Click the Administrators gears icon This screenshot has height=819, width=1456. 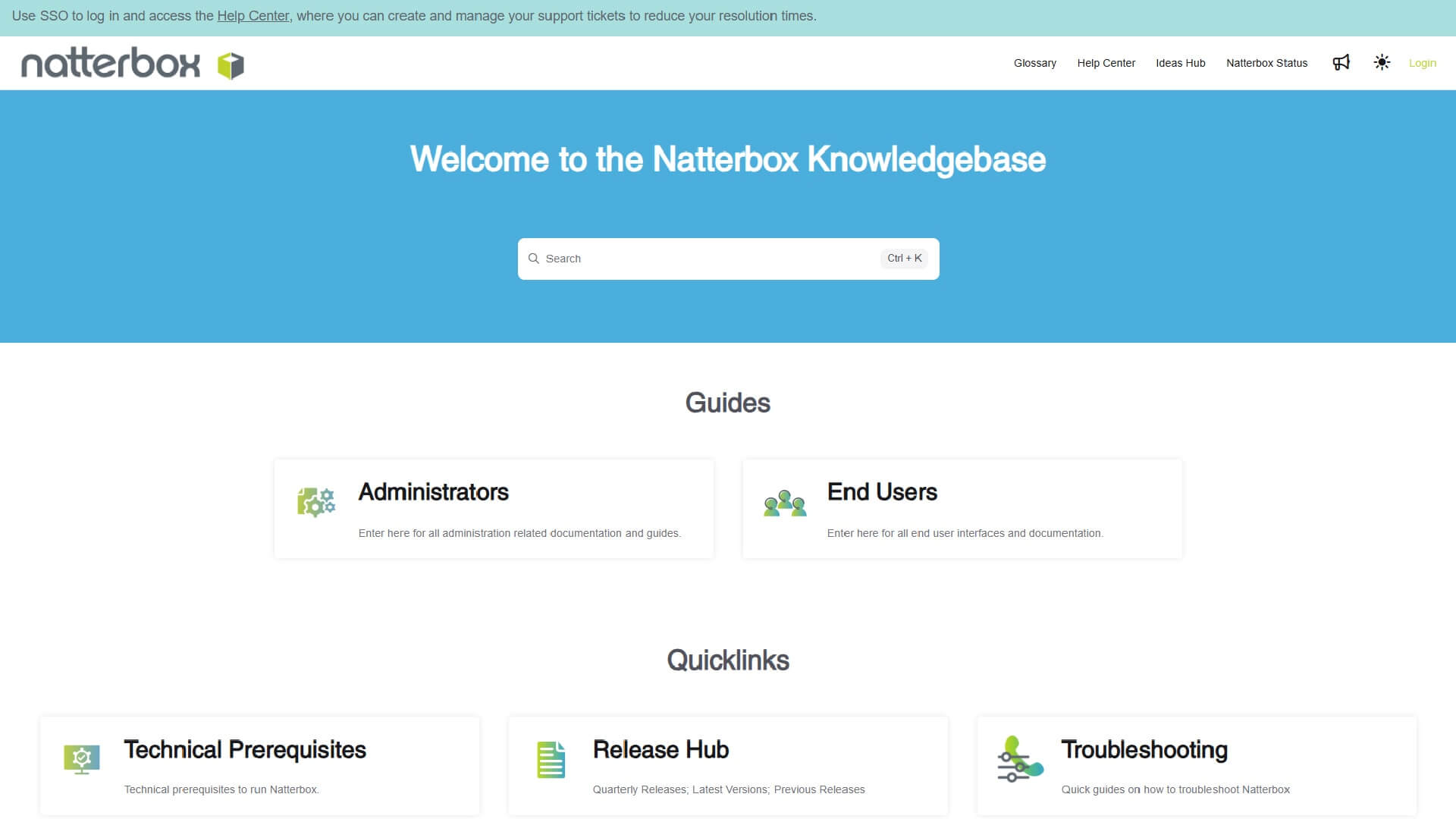(x=316, y=502)
